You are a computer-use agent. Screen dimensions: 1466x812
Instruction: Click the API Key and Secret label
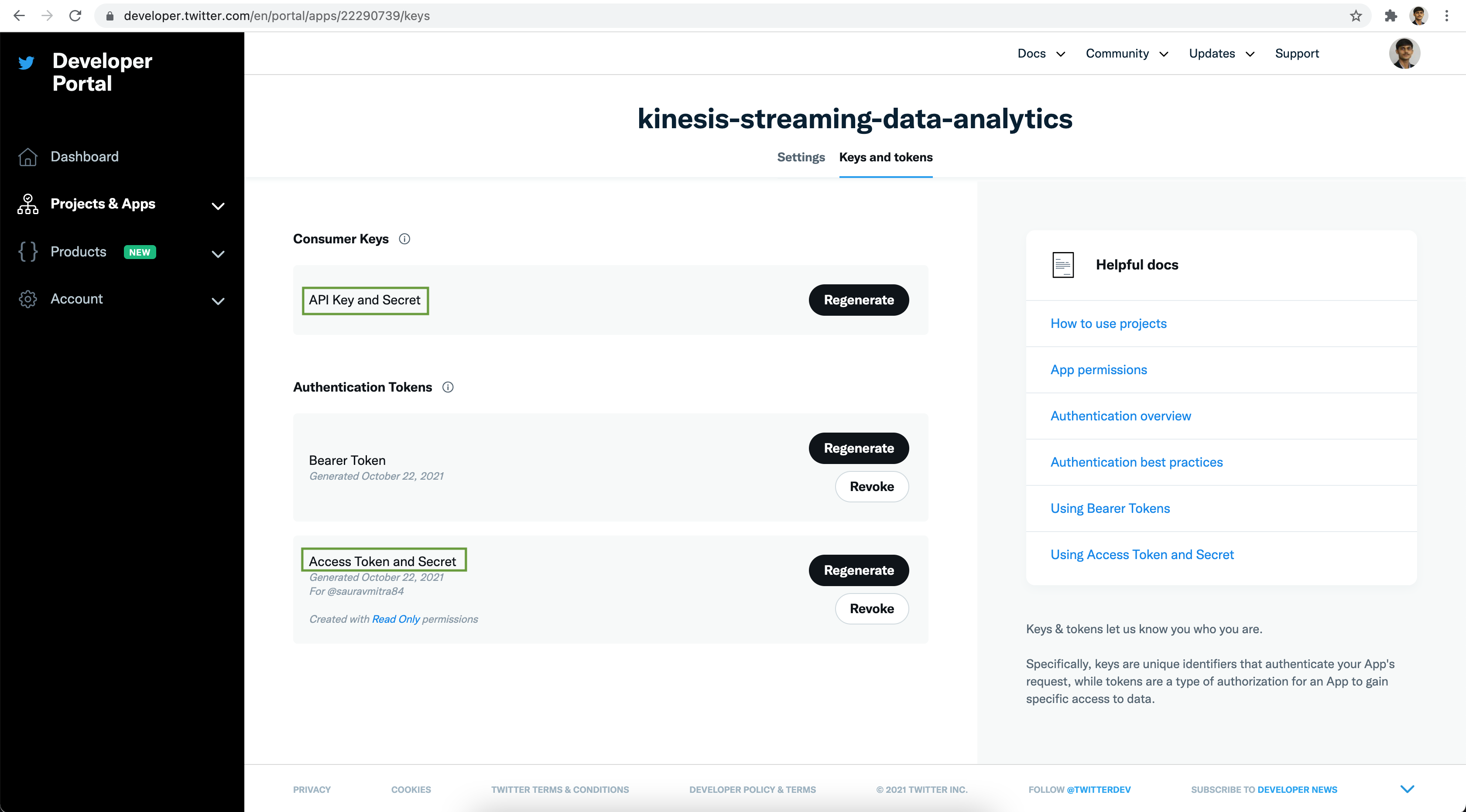365,300
